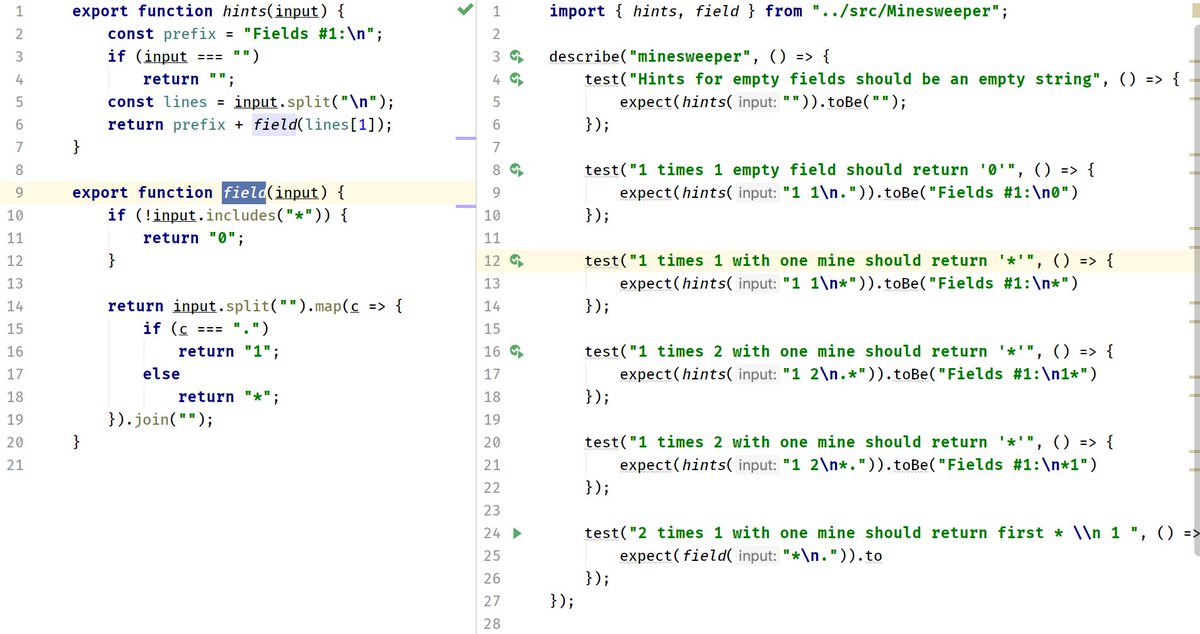Screen dimensions: 1200x634
Task: Click the input: parameter hint on test line 5
Action: pyautogui.click(x=757, y=102)
